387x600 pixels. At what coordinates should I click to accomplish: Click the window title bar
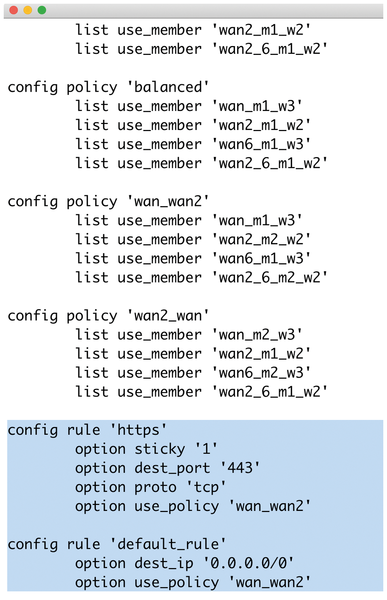click(x=193, y=10)
